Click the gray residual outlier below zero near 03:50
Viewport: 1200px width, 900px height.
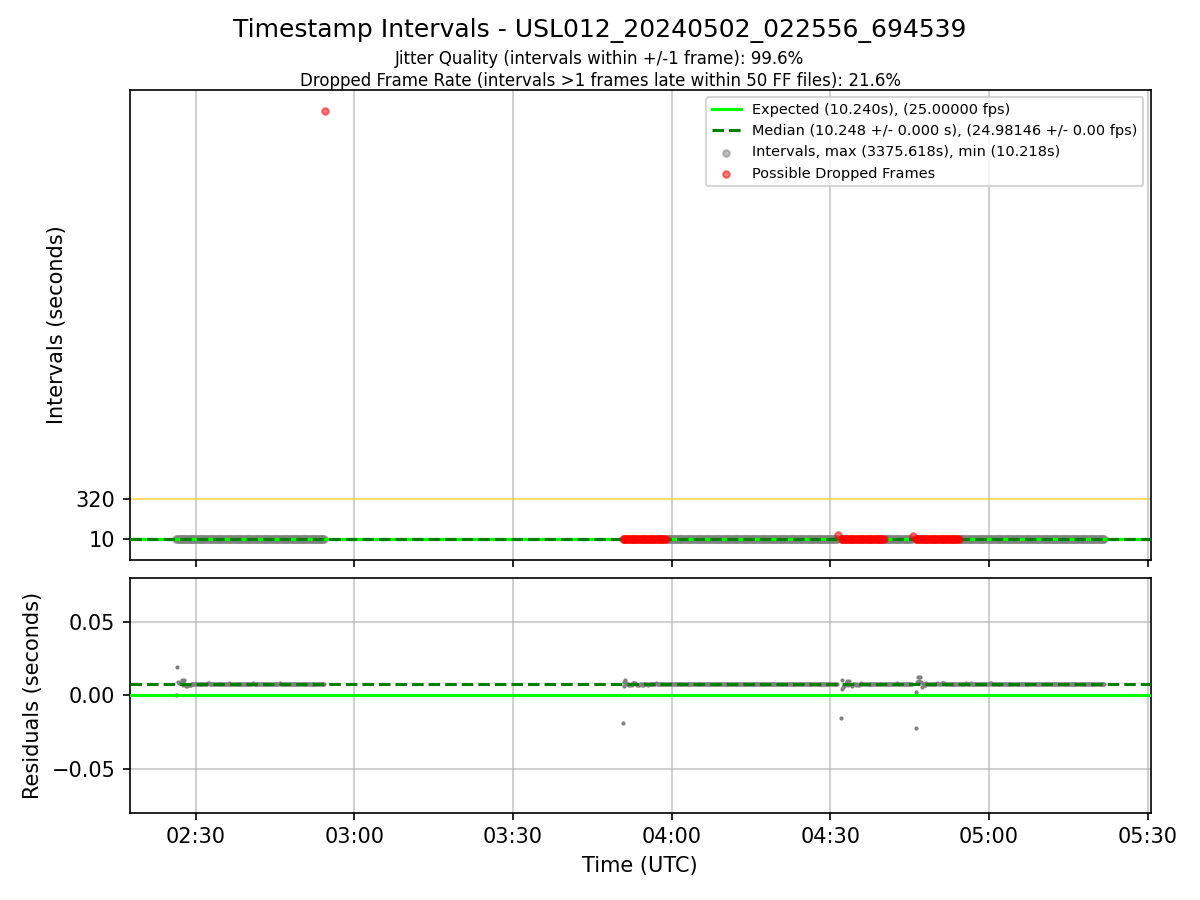point(623,723)
